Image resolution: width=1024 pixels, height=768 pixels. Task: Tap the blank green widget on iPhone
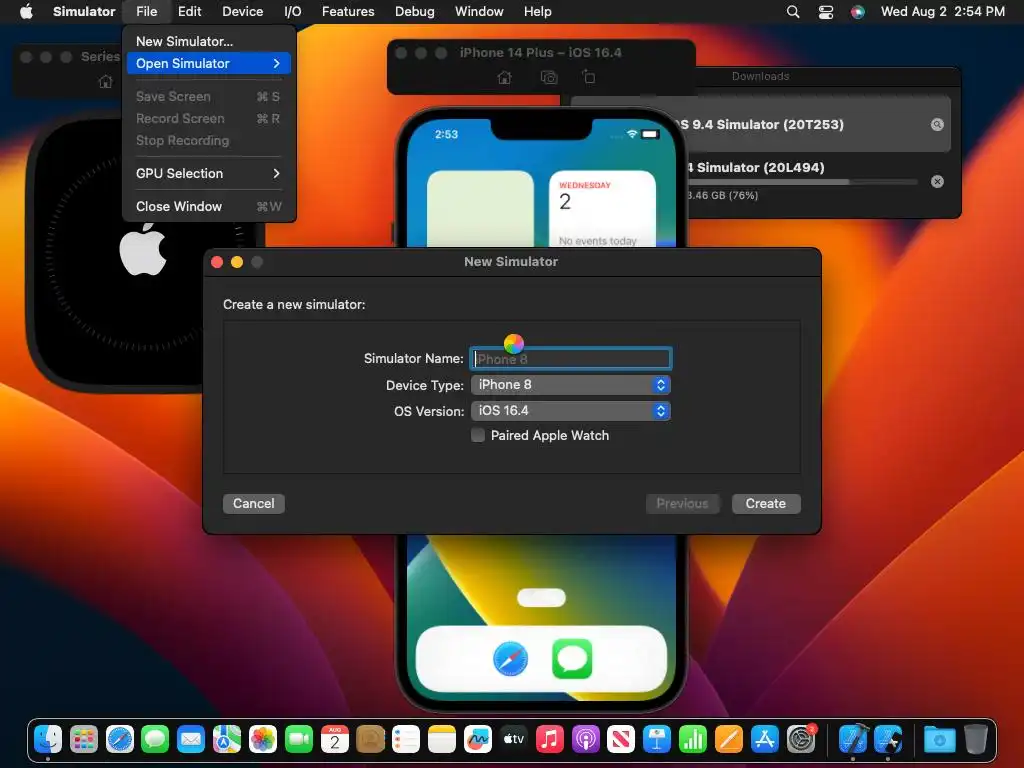click(x=480, y=209)
